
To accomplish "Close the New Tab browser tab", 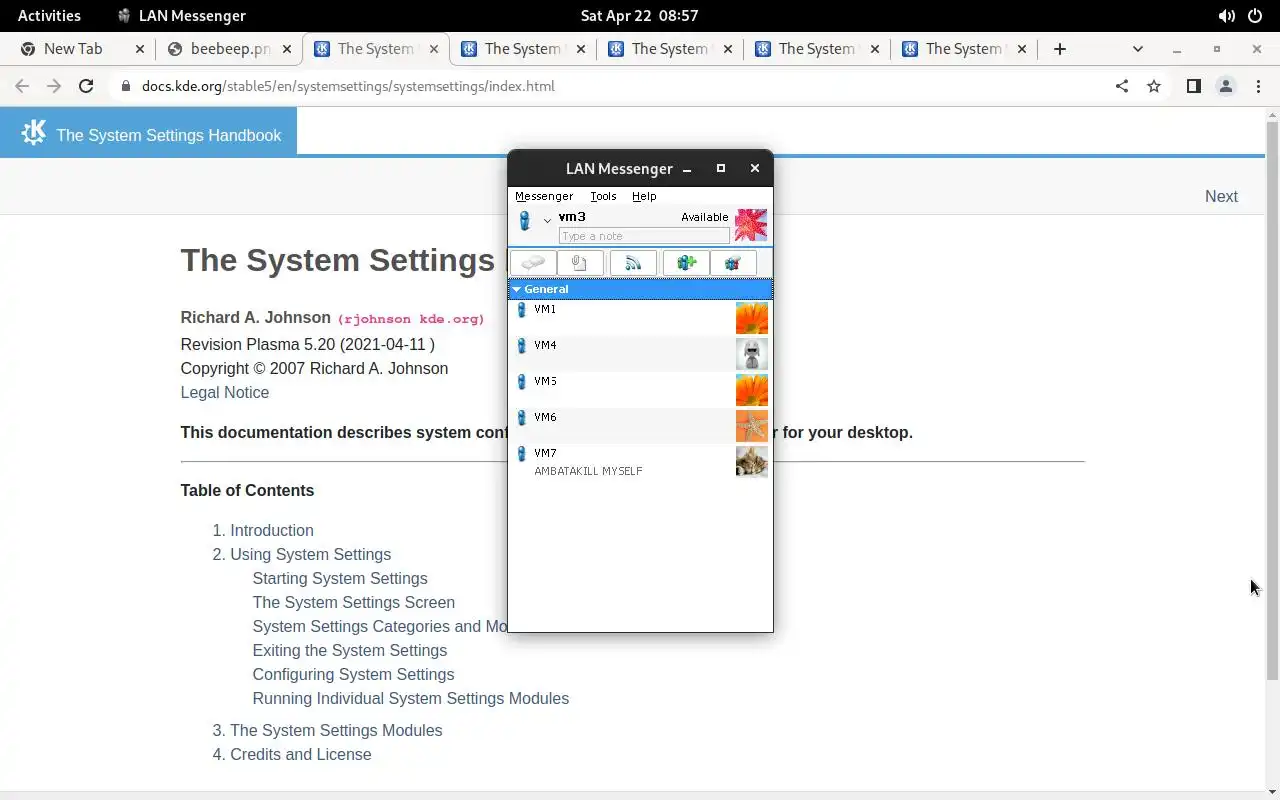I will (x=139, y=48).
